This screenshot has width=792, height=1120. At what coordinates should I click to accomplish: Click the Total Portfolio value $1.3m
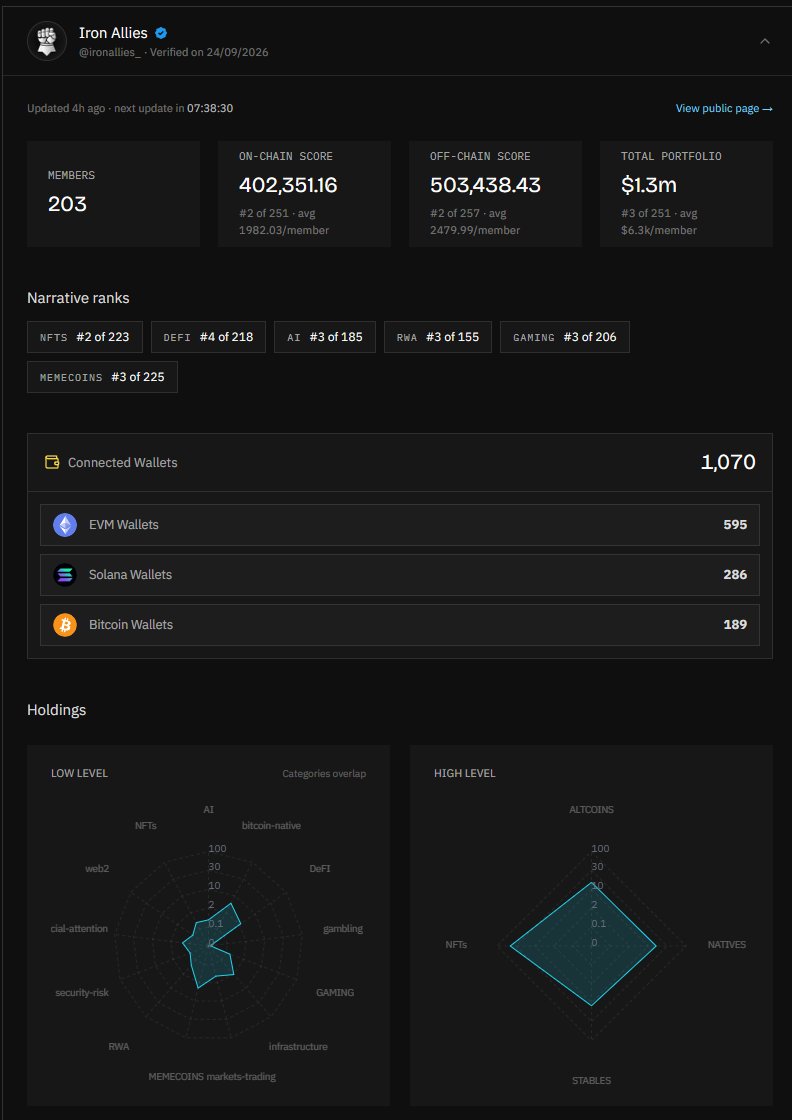648,186
